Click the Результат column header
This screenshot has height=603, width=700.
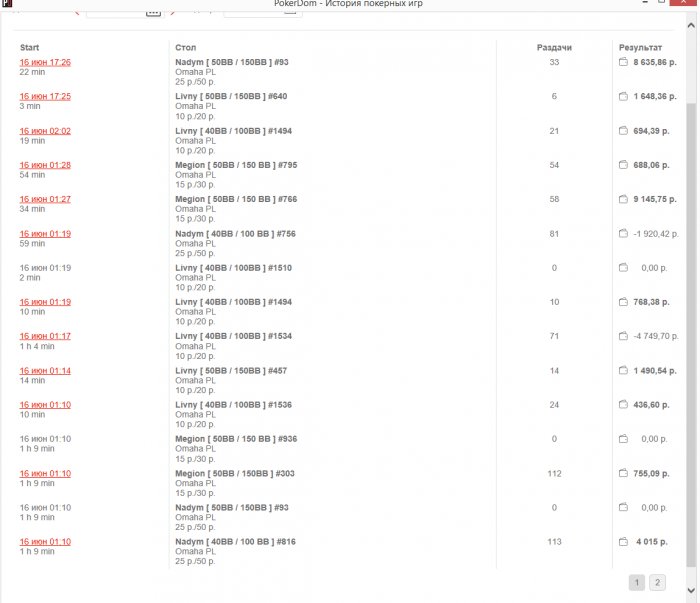pos(640,47)
